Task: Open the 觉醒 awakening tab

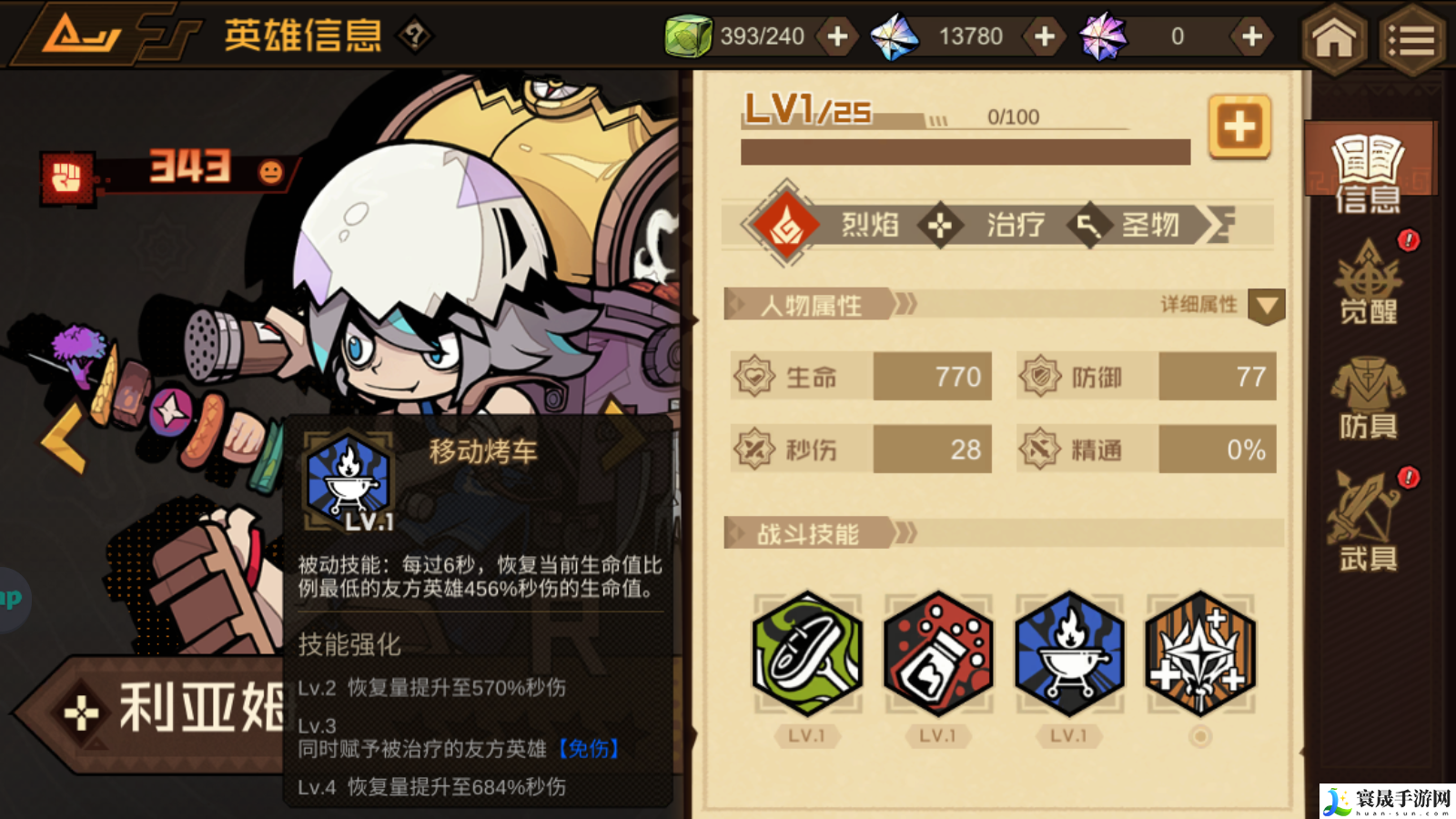Action: click(1368, 281)
